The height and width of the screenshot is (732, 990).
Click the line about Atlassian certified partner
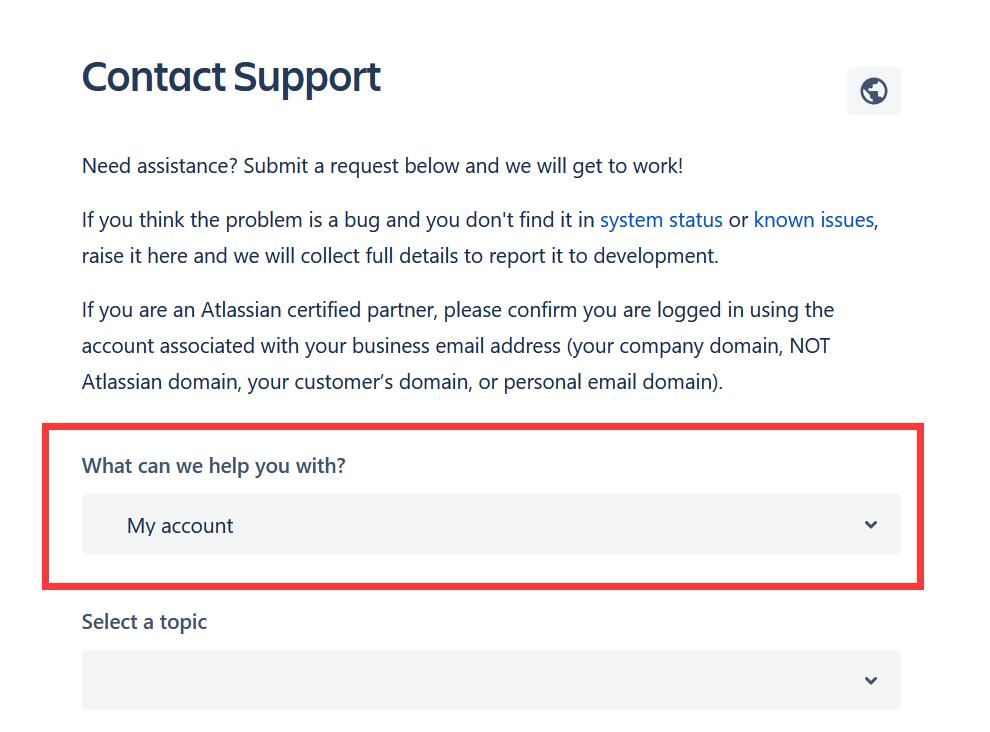point(458,310)
